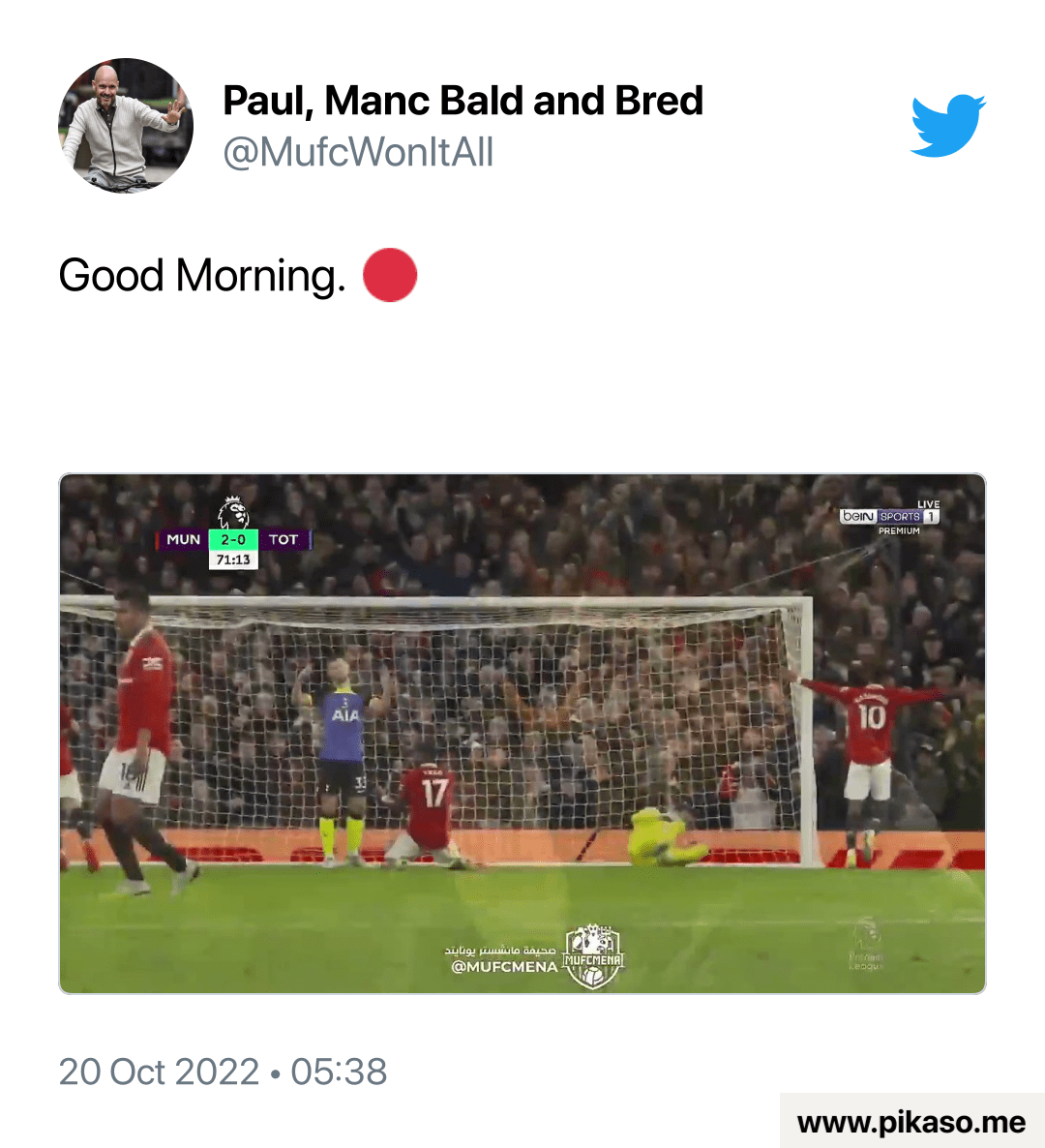The width and height of the screenshot is (1045, 1148).
Task: Open the embedded match video thumbnail
Action: click(522, 734)
